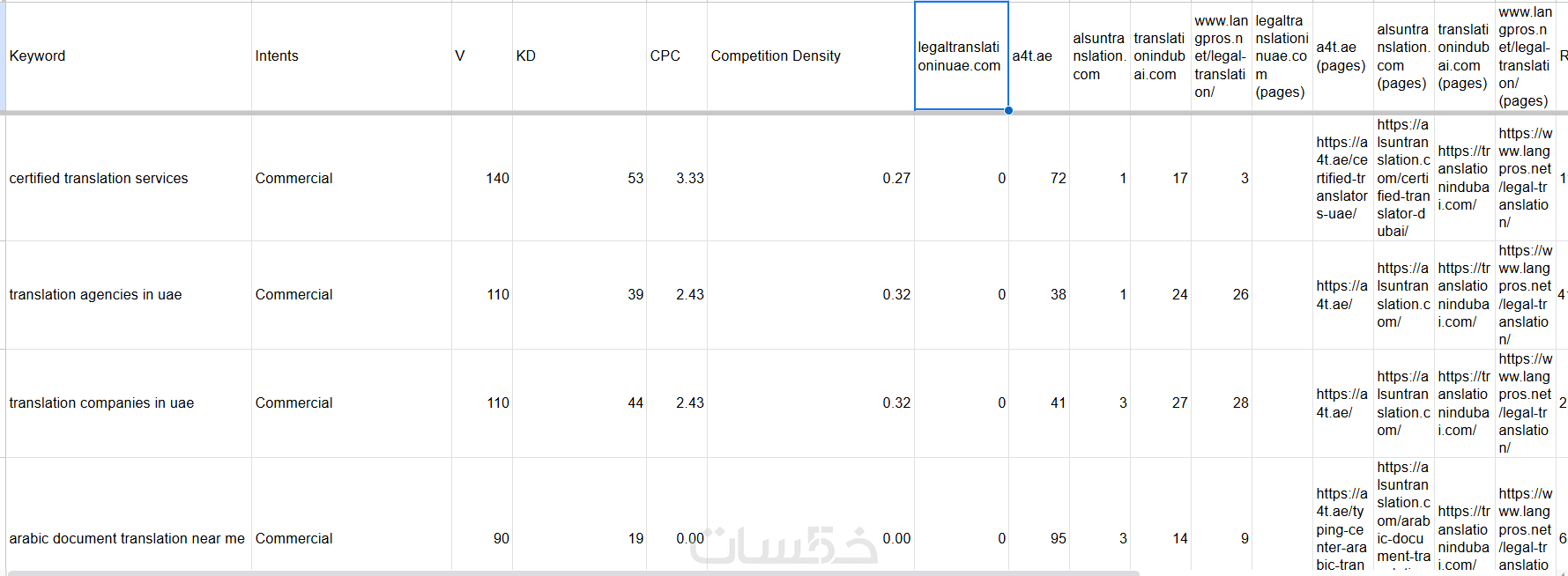Open the a4t.ae certified-translators-uae link
Viewport: 1568px width, 576px height.
click(x=1342, y=178)
